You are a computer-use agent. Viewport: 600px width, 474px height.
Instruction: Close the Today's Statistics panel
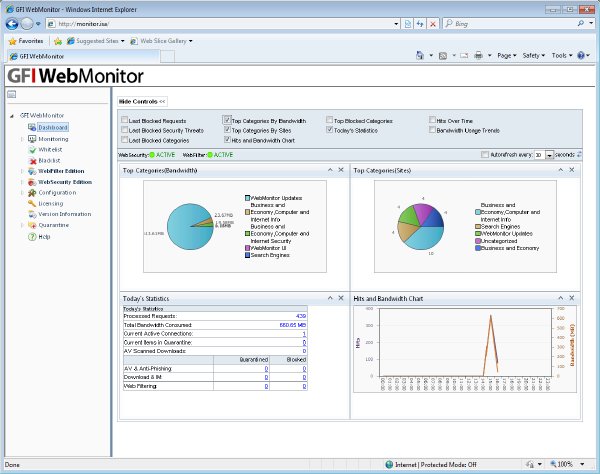tap(341, 298)
